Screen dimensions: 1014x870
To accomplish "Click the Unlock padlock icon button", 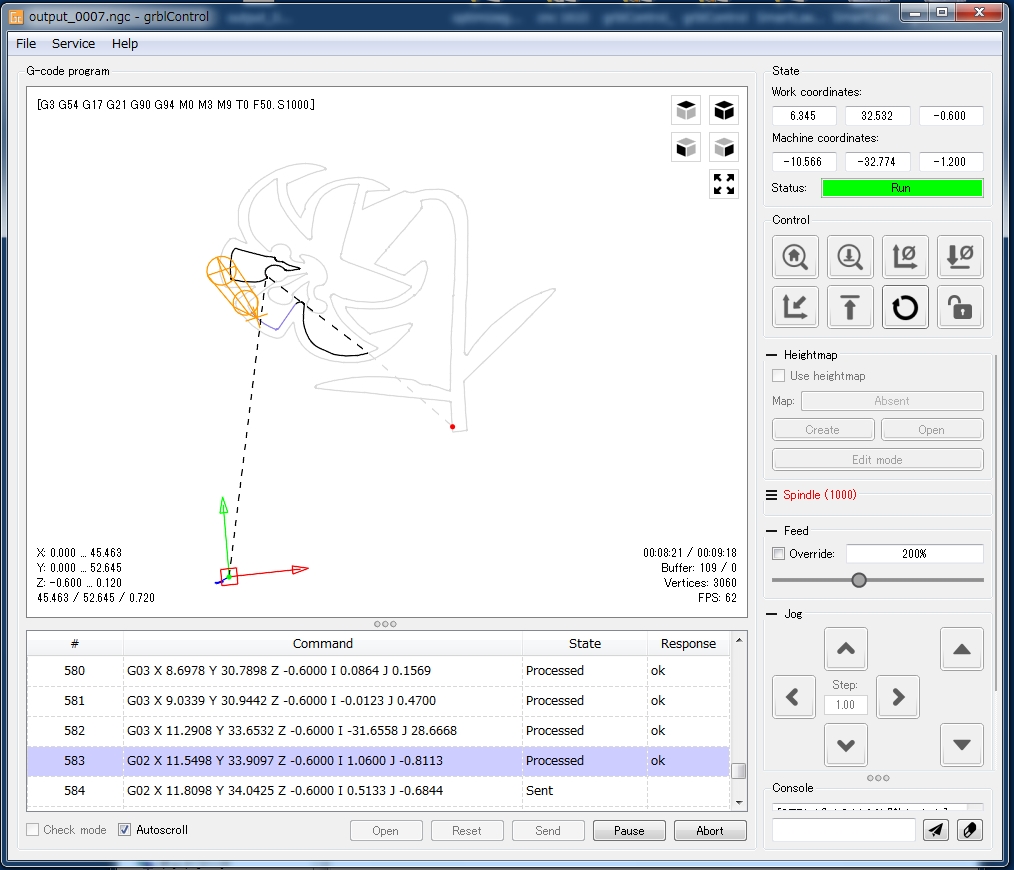I will (x=960, y=307).
